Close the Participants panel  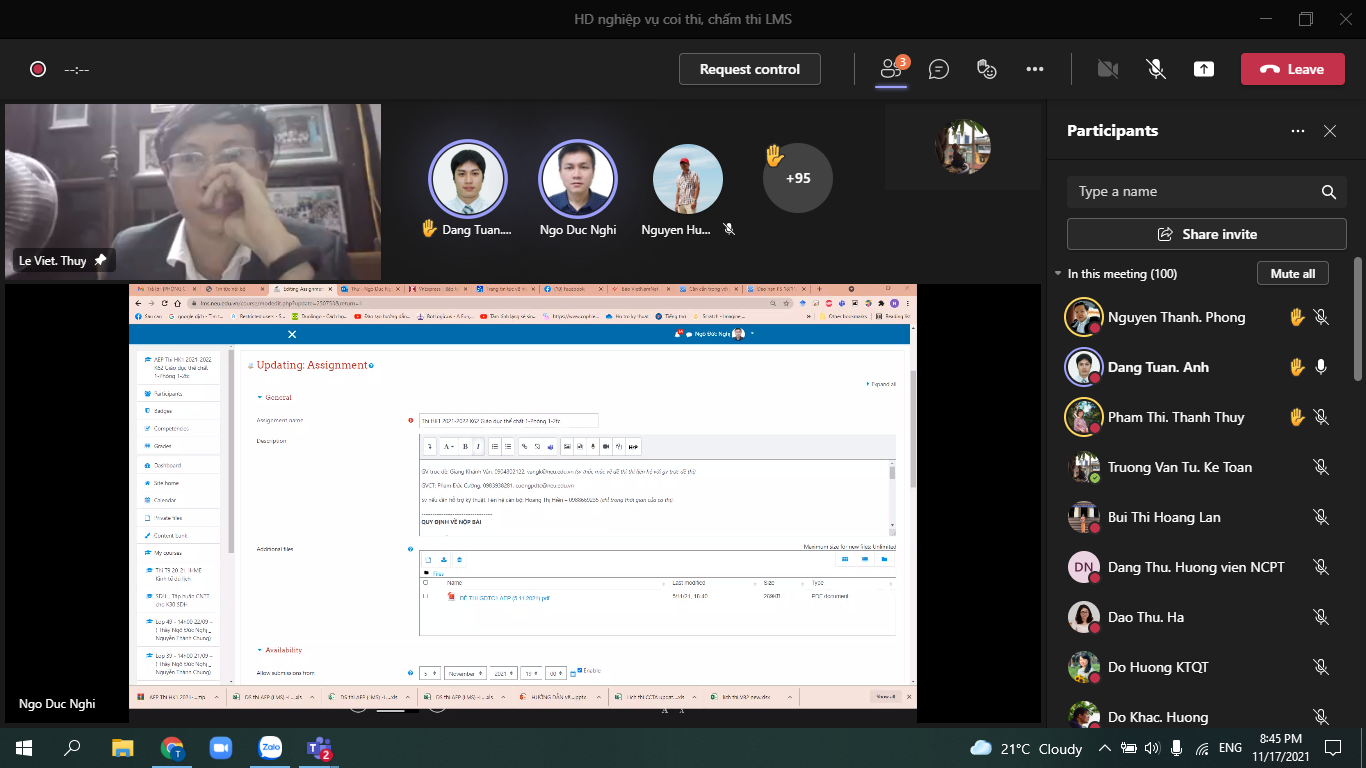[x=1329, y=131]
